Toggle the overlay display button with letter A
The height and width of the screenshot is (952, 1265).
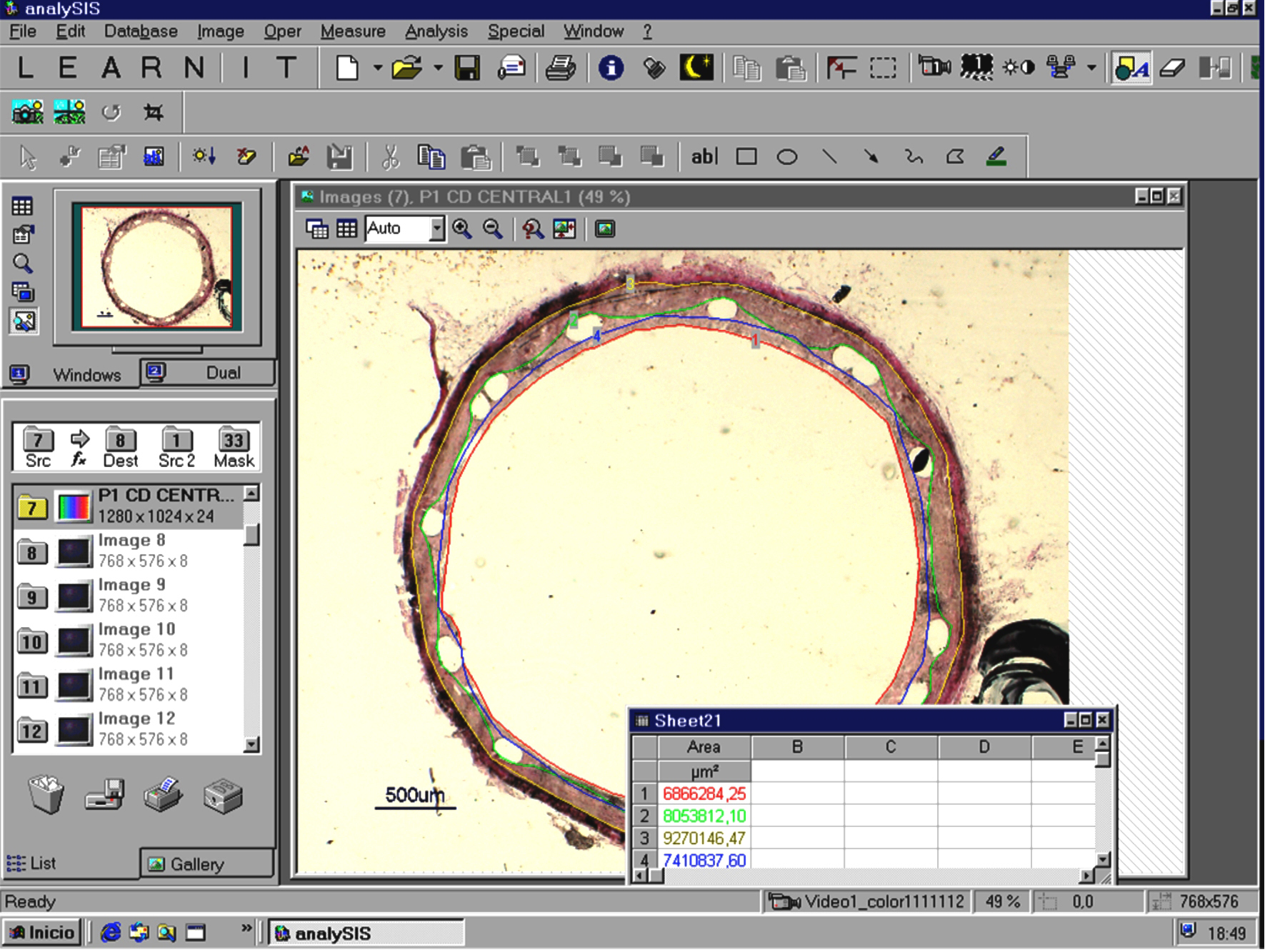(x=1131, y=69)
